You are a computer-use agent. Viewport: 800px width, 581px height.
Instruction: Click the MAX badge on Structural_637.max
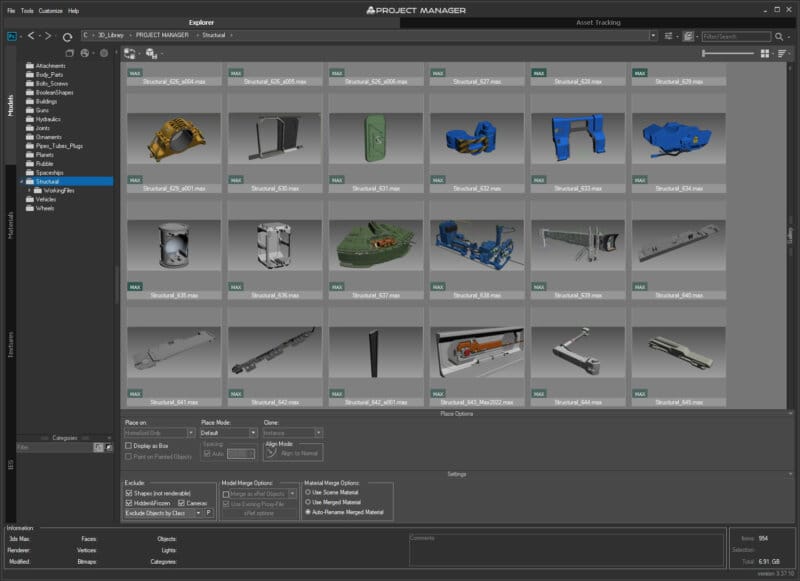tap(337, 287)
